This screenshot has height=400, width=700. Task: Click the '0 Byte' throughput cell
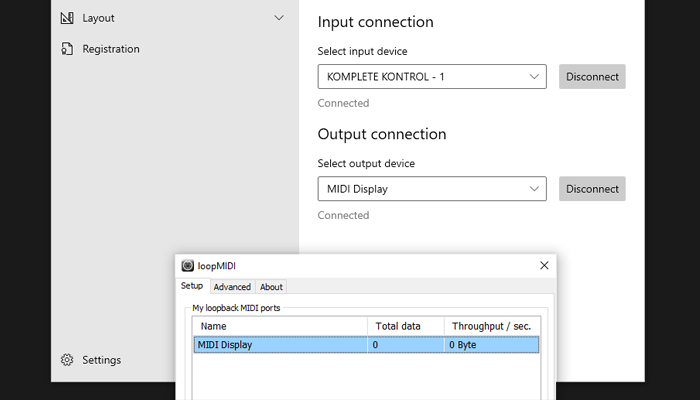click(x=492, y=345)
